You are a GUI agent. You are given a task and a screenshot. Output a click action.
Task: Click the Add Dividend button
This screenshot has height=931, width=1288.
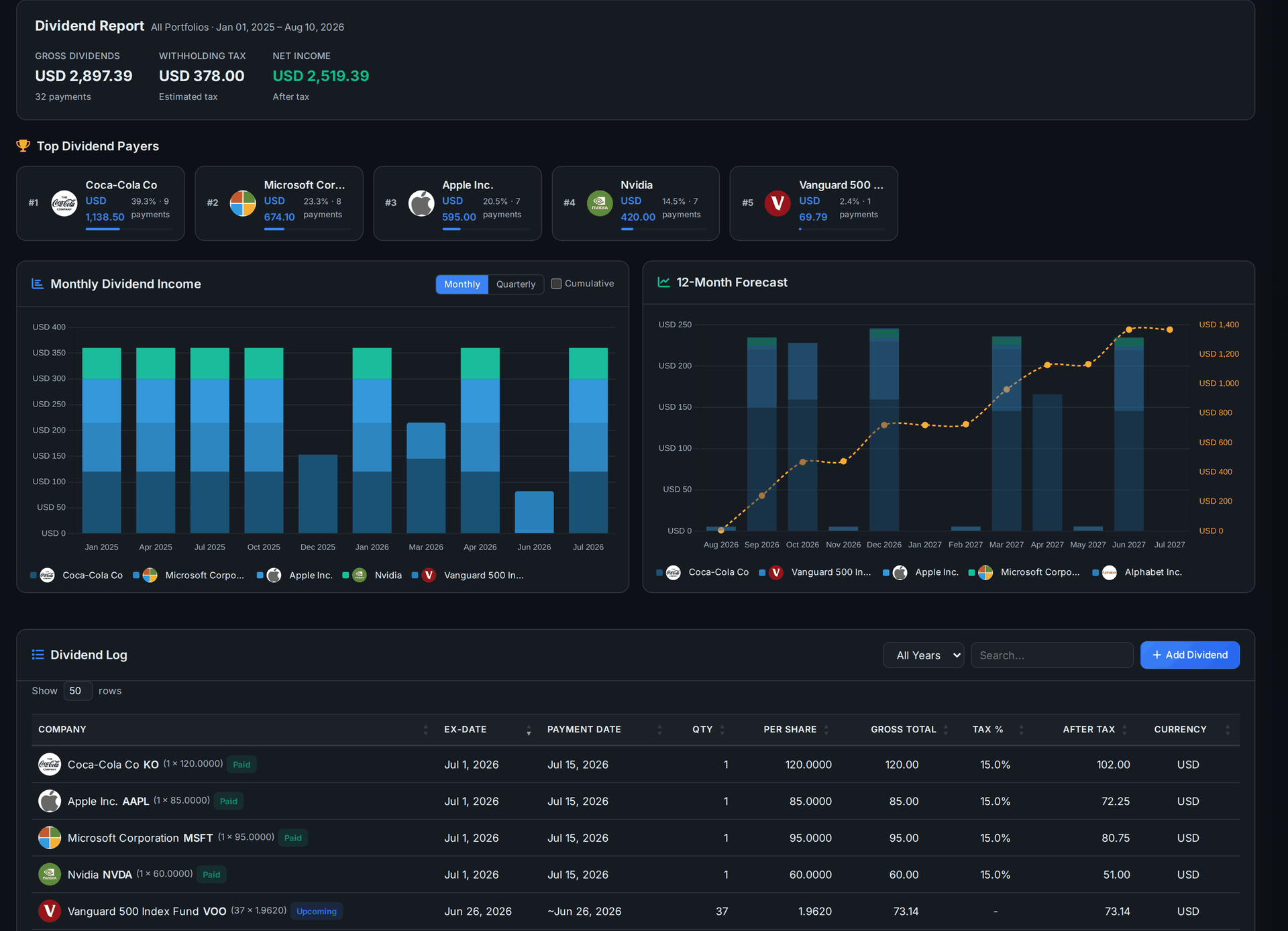pos(1189,655)
